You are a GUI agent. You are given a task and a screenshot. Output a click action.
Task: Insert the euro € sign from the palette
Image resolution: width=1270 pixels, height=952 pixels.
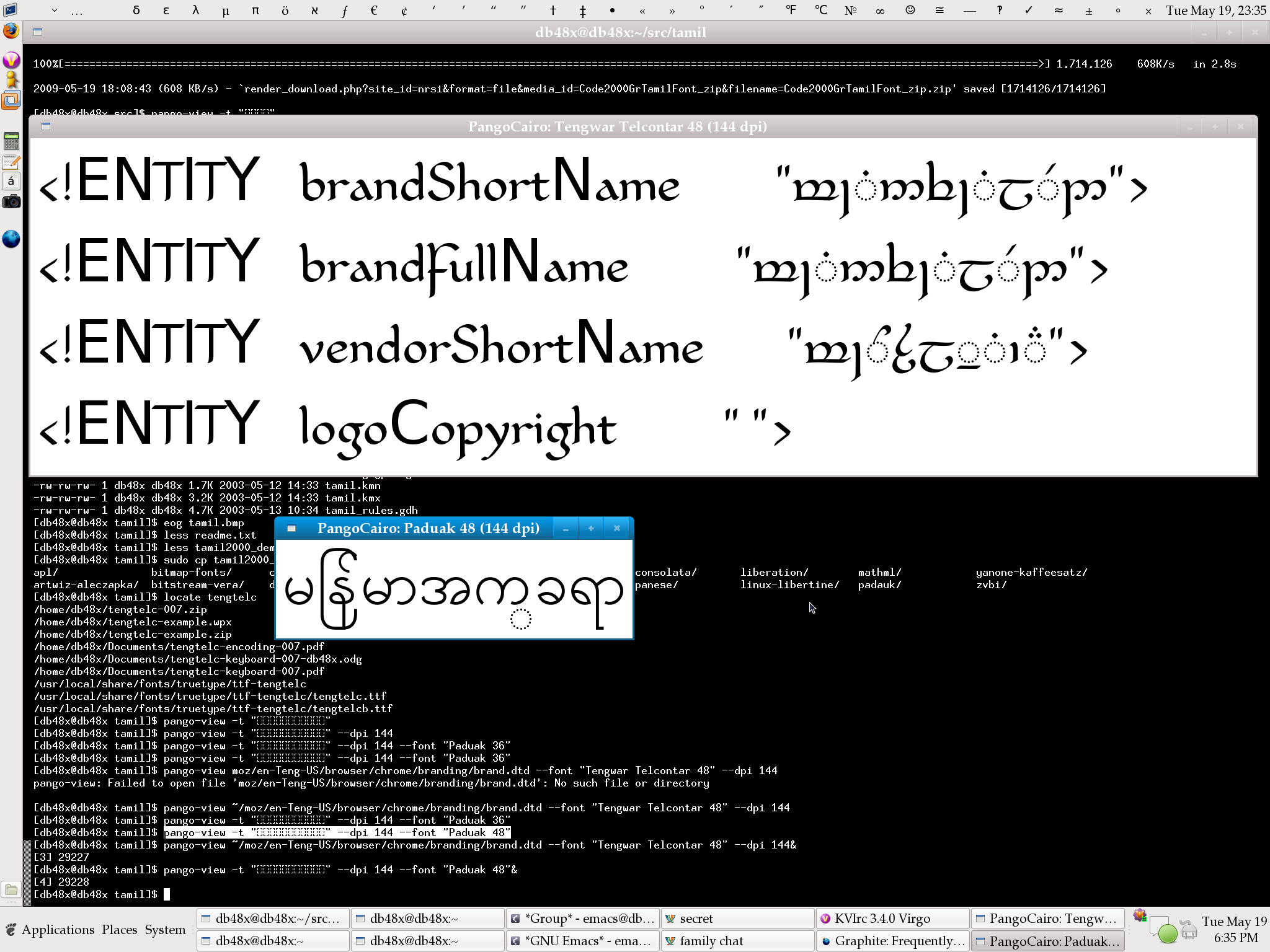pos(374,11)
